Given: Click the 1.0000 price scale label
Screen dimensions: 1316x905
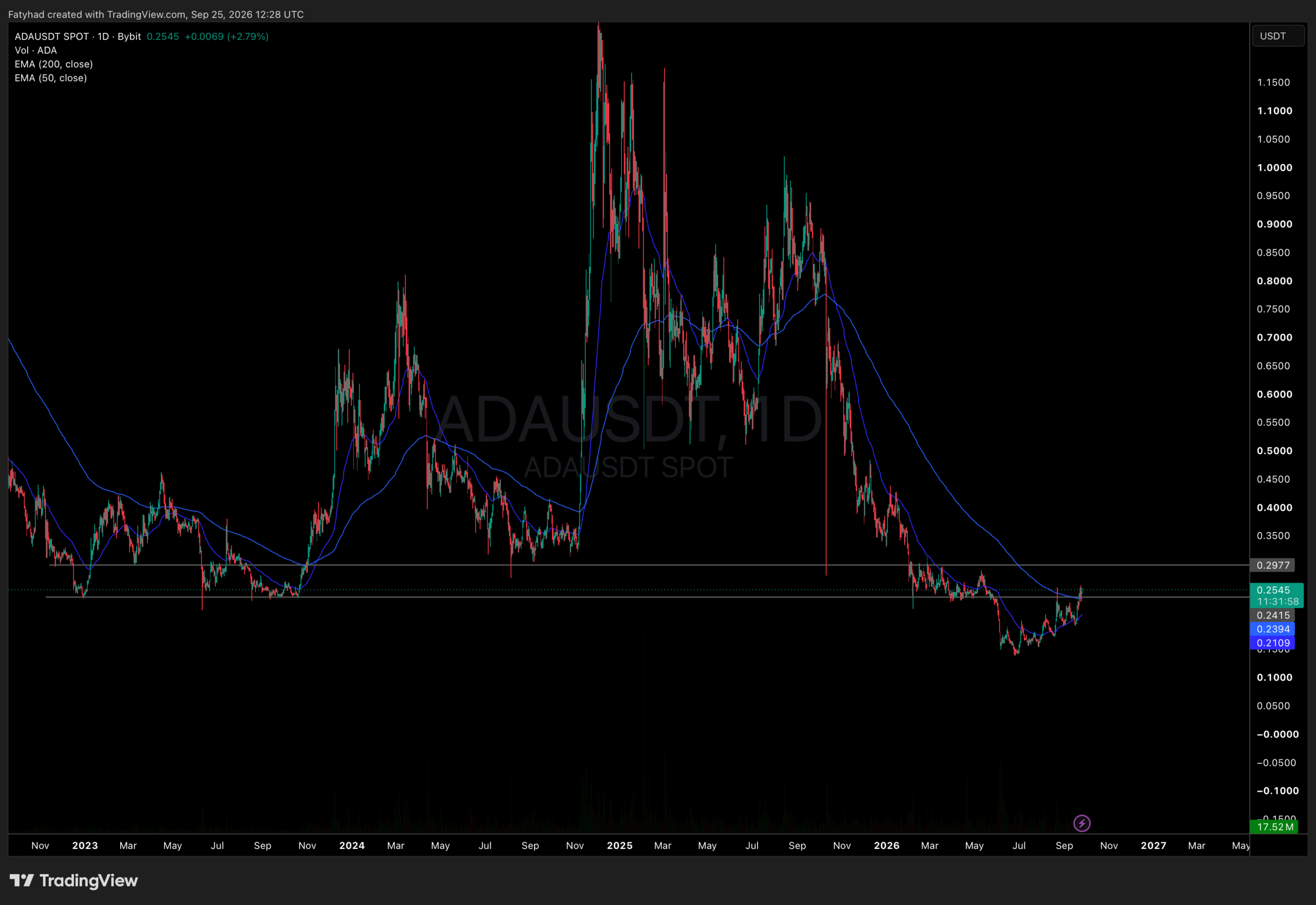Looking at the screenshot, I should point(1275,168).
